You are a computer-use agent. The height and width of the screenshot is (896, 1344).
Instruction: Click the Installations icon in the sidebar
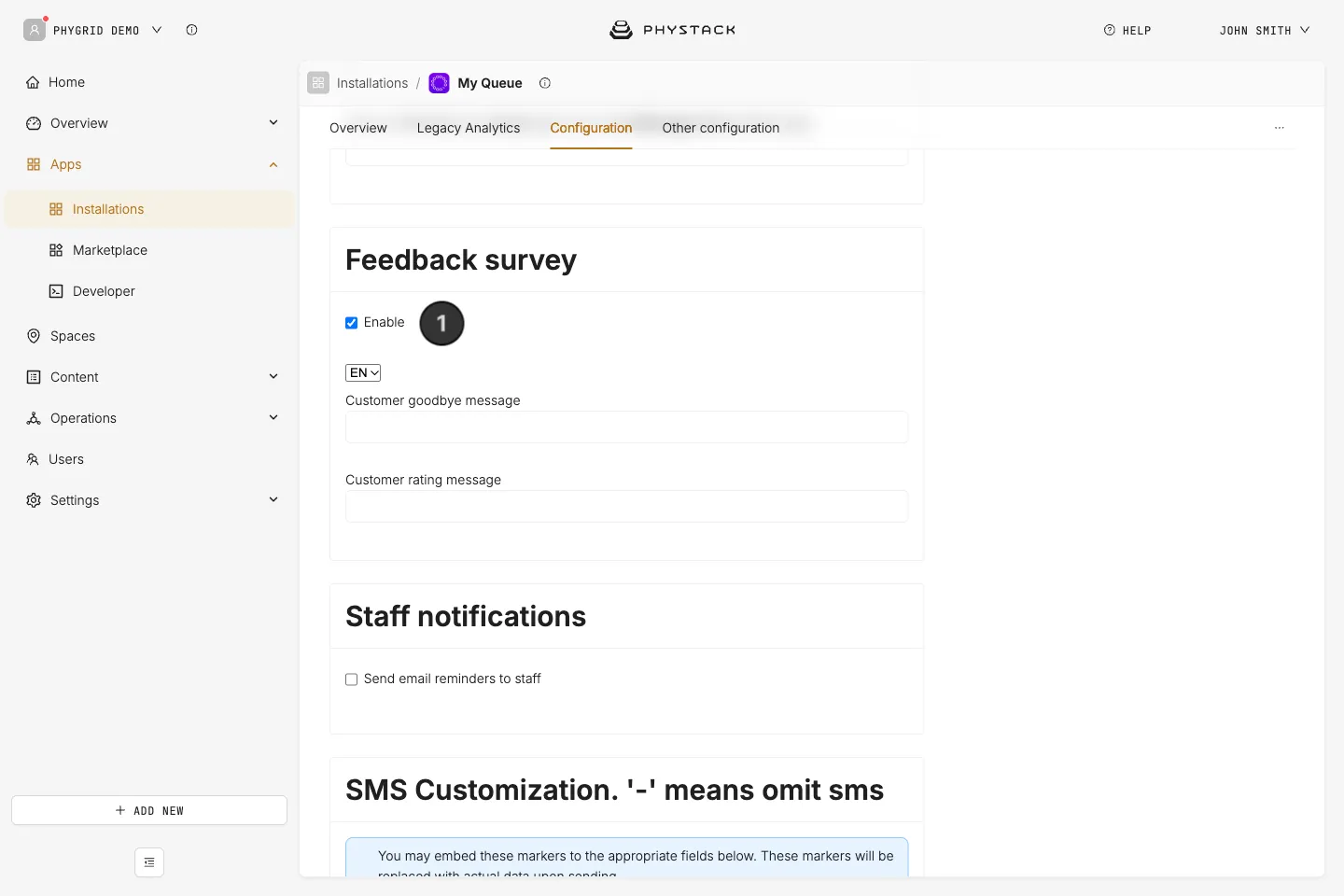56,209
